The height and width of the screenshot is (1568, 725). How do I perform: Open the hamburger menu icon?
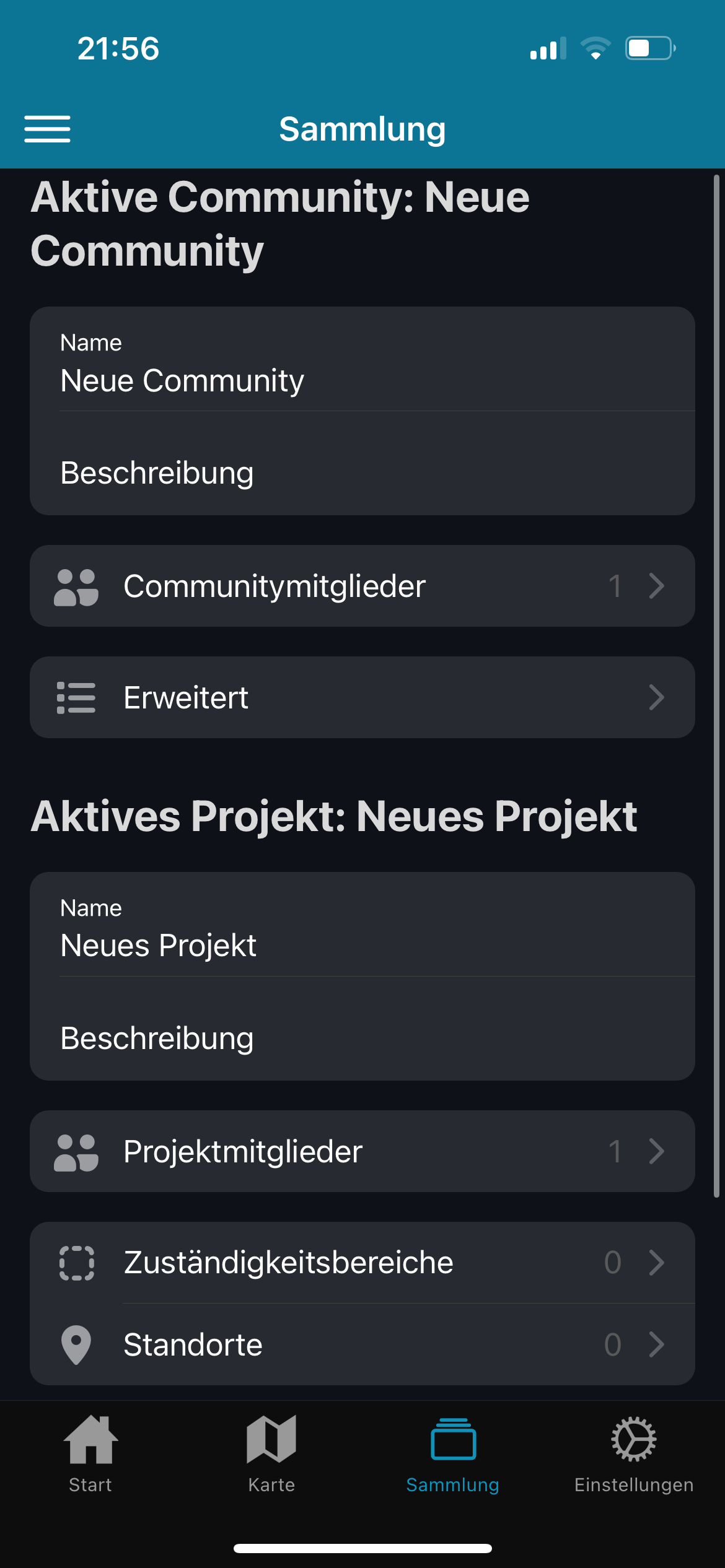(47, 129)
